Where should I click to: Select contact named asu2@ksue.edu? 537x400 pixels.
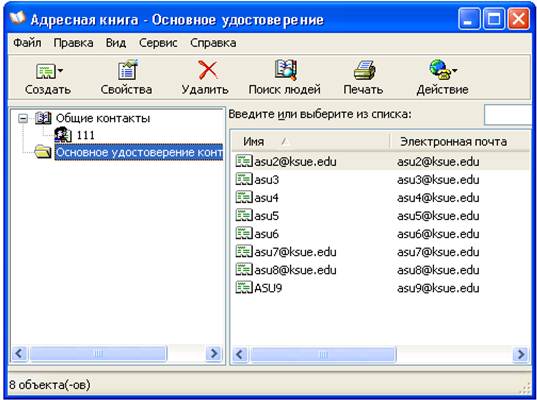click(295, 162)
